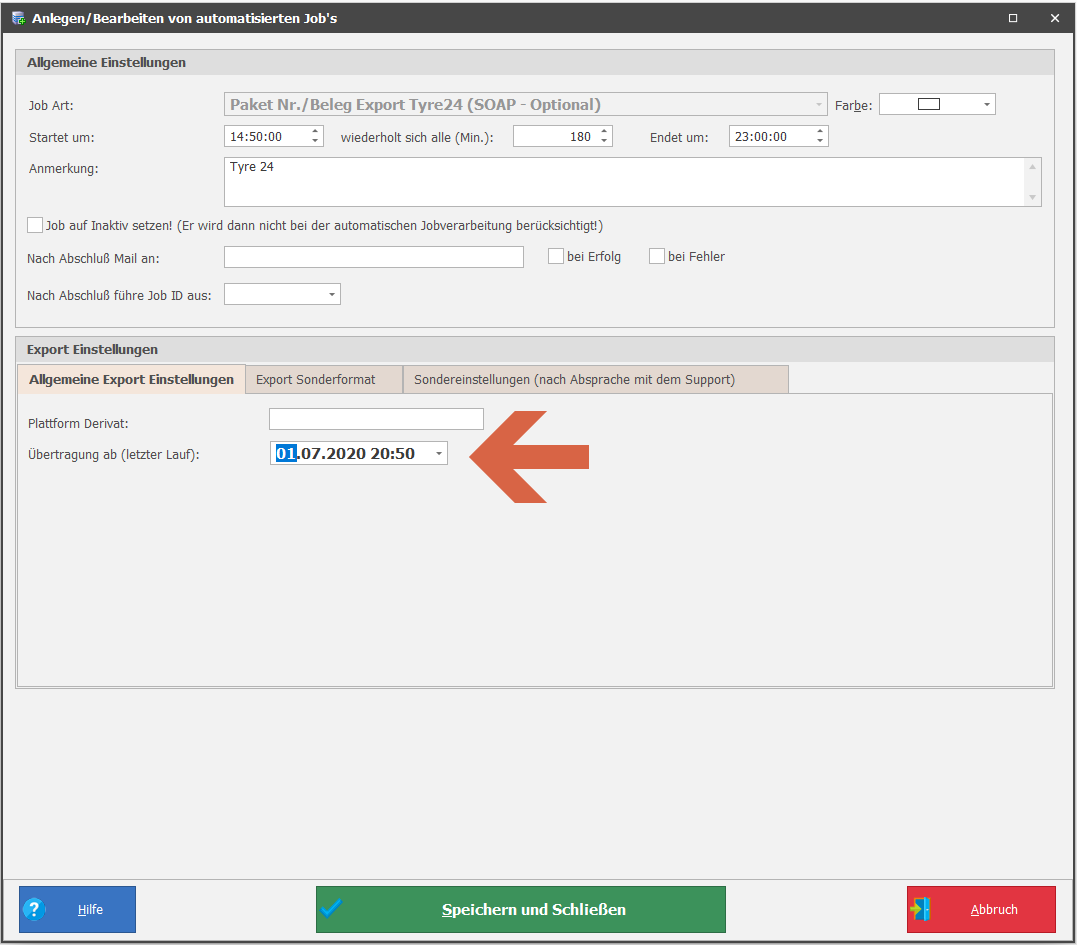1077x945 pixels.
Task: Click the white Farbe color swatch
Action: click(x=928, y=104)
